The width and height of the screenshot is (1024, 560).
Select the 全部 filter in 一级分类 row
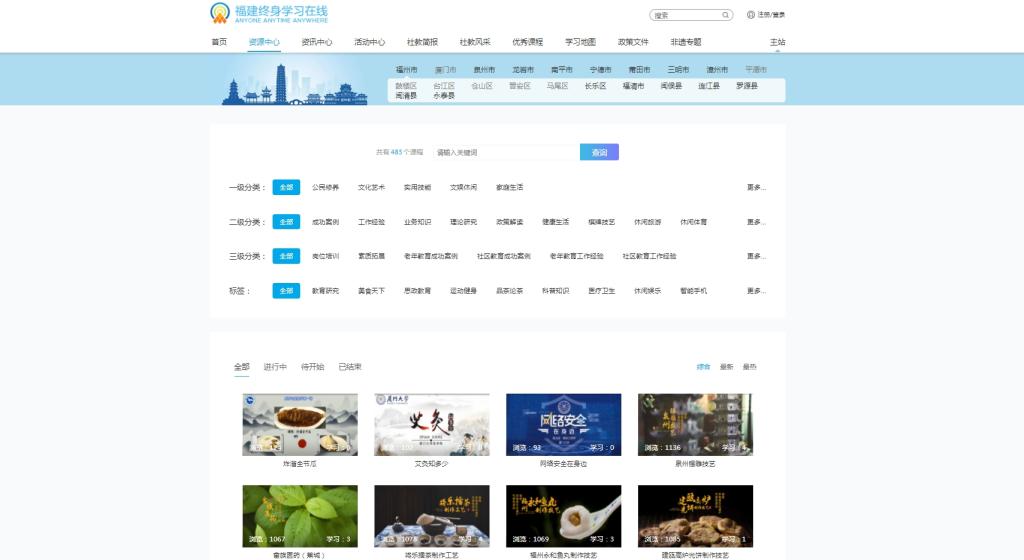coord(286,187)
